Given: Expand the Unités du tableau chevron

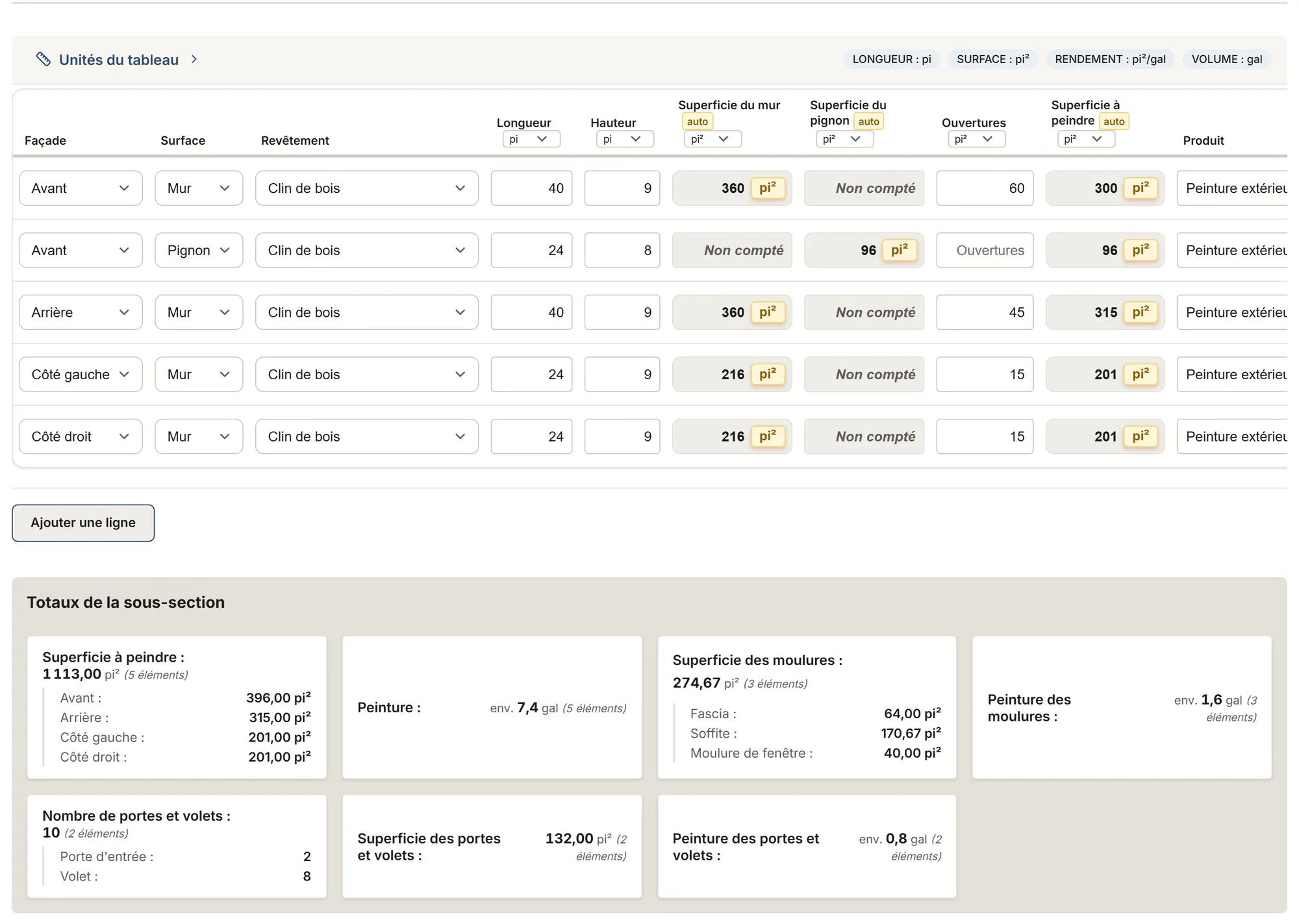Looking at the screenshot, I should (194, 59).
